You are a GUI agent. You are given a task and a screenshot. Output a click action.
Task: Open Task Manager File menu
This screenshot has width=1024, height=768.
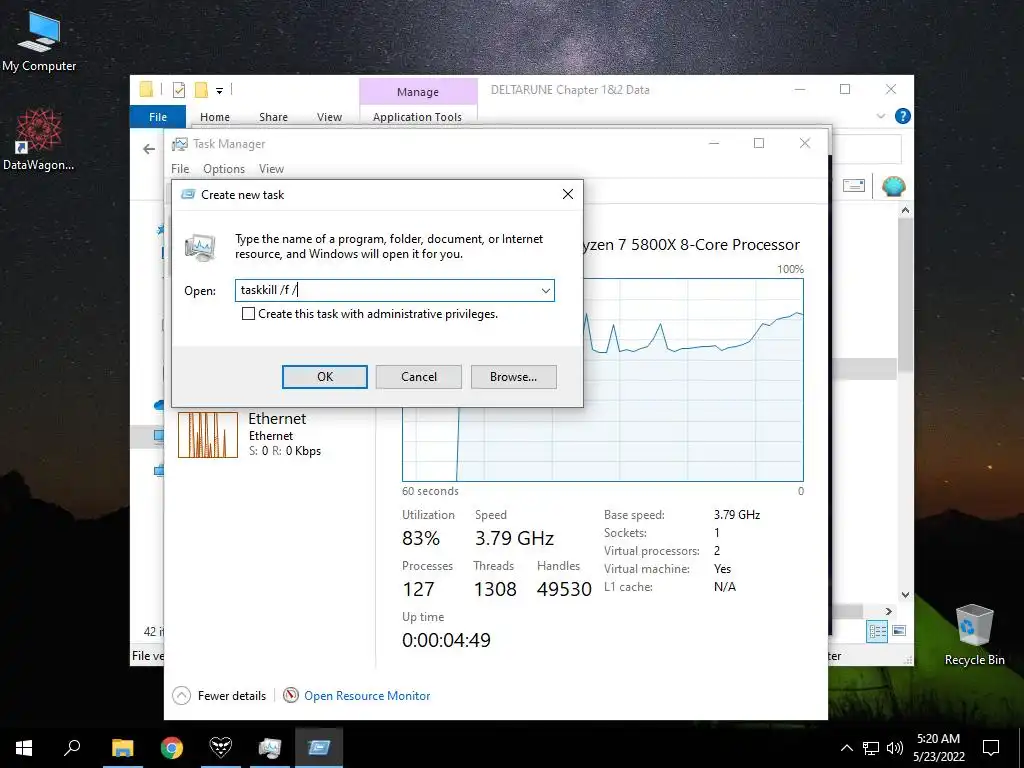tap(180, 169)
